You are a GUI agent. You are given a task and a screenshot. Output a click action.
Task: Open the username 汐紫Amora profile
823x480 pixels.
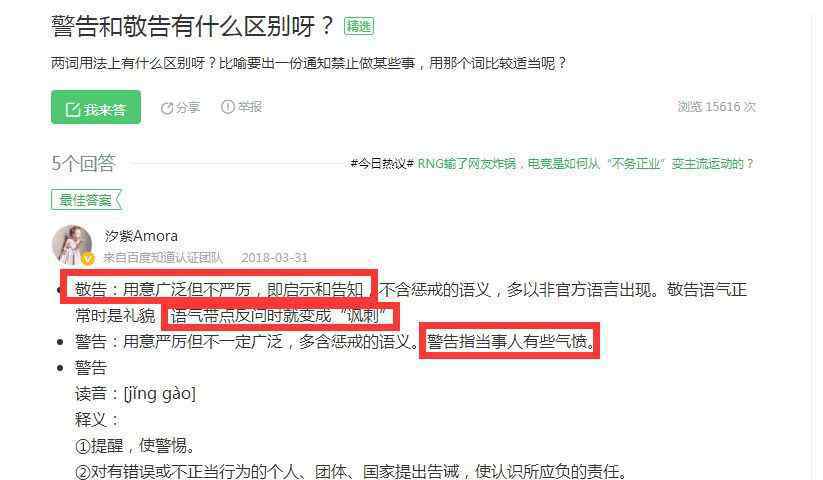(x=141, y=236)
